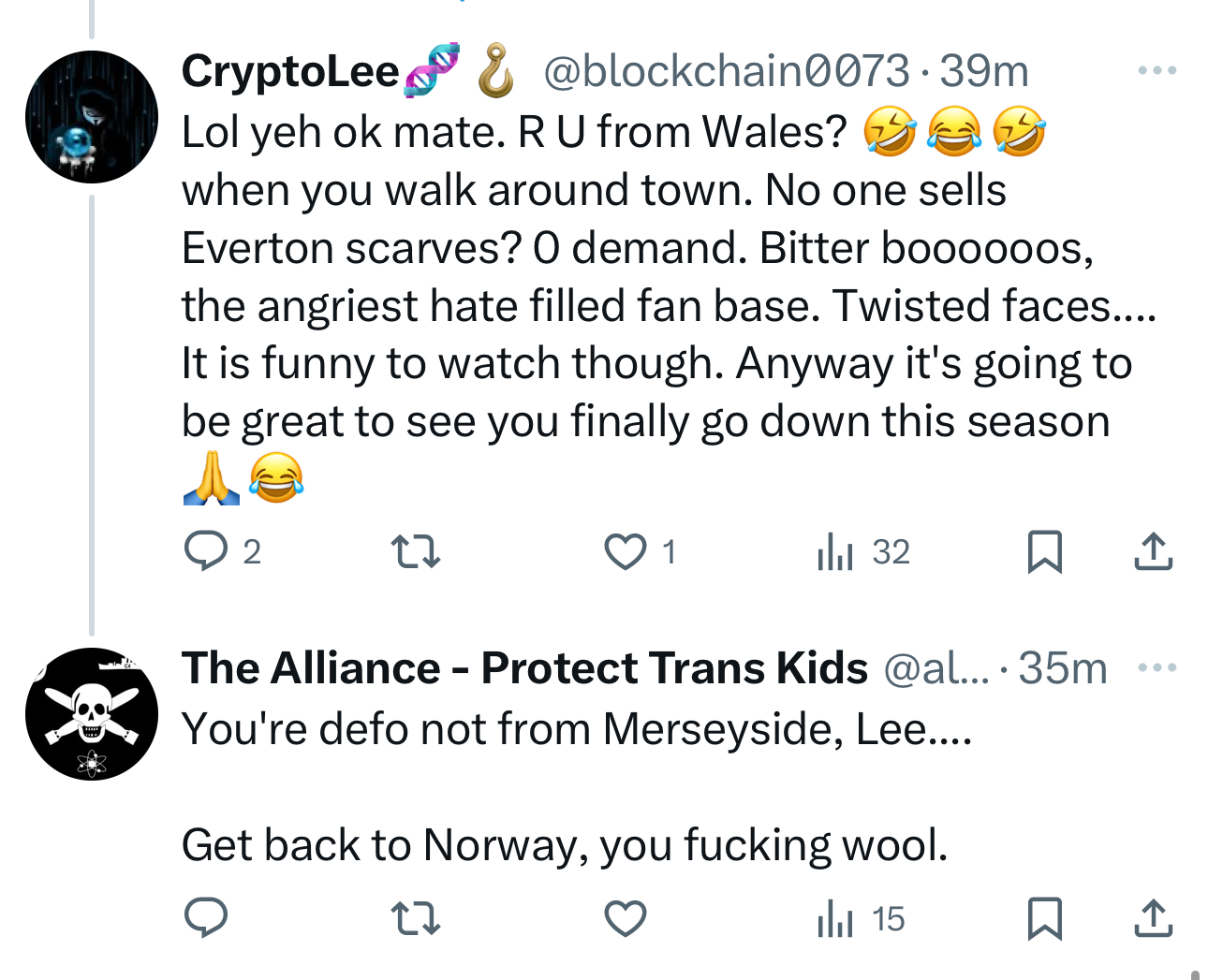The width and height of the screenshot is (1208, 980).
Task: Reply to The Alliance's tweet
Action: click(x=206, y=918)
